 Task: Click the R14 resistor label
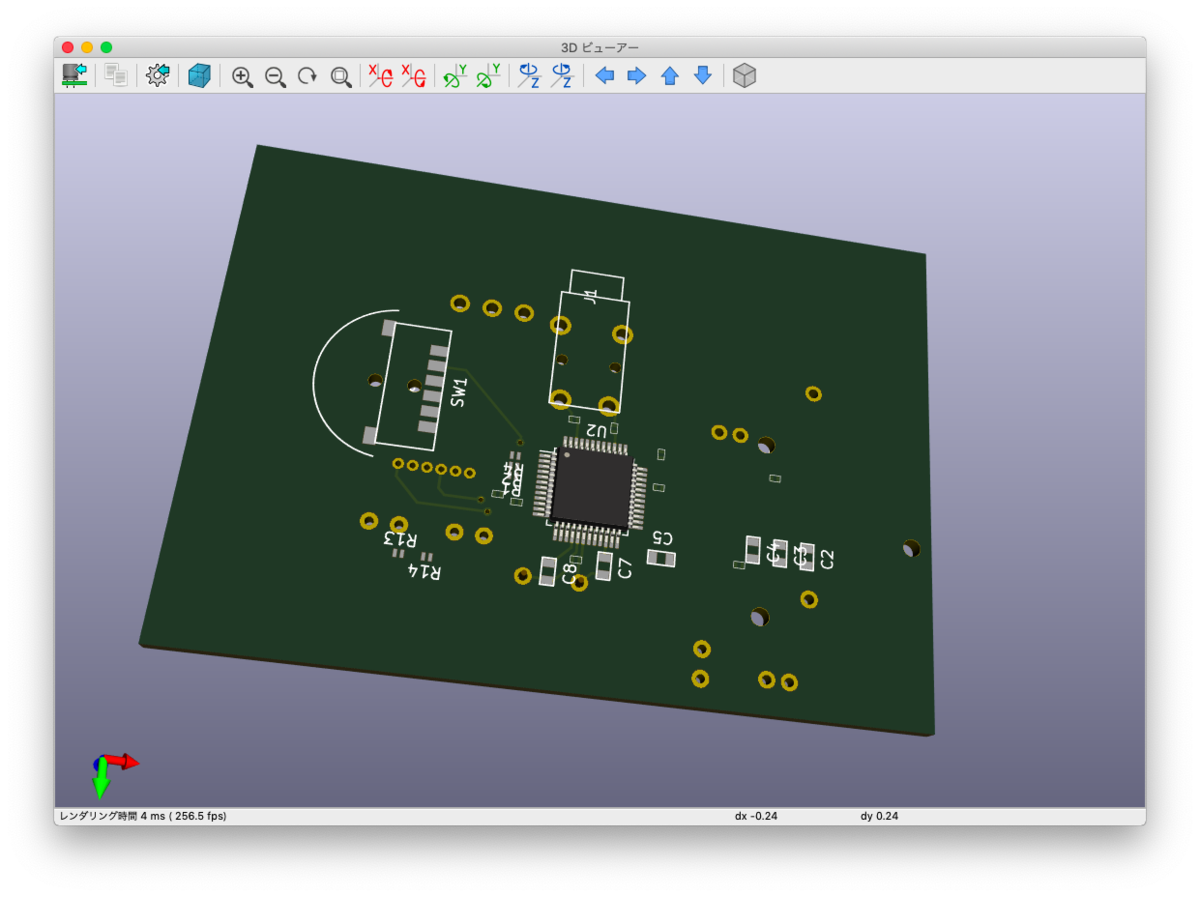[x=425, y=571]
